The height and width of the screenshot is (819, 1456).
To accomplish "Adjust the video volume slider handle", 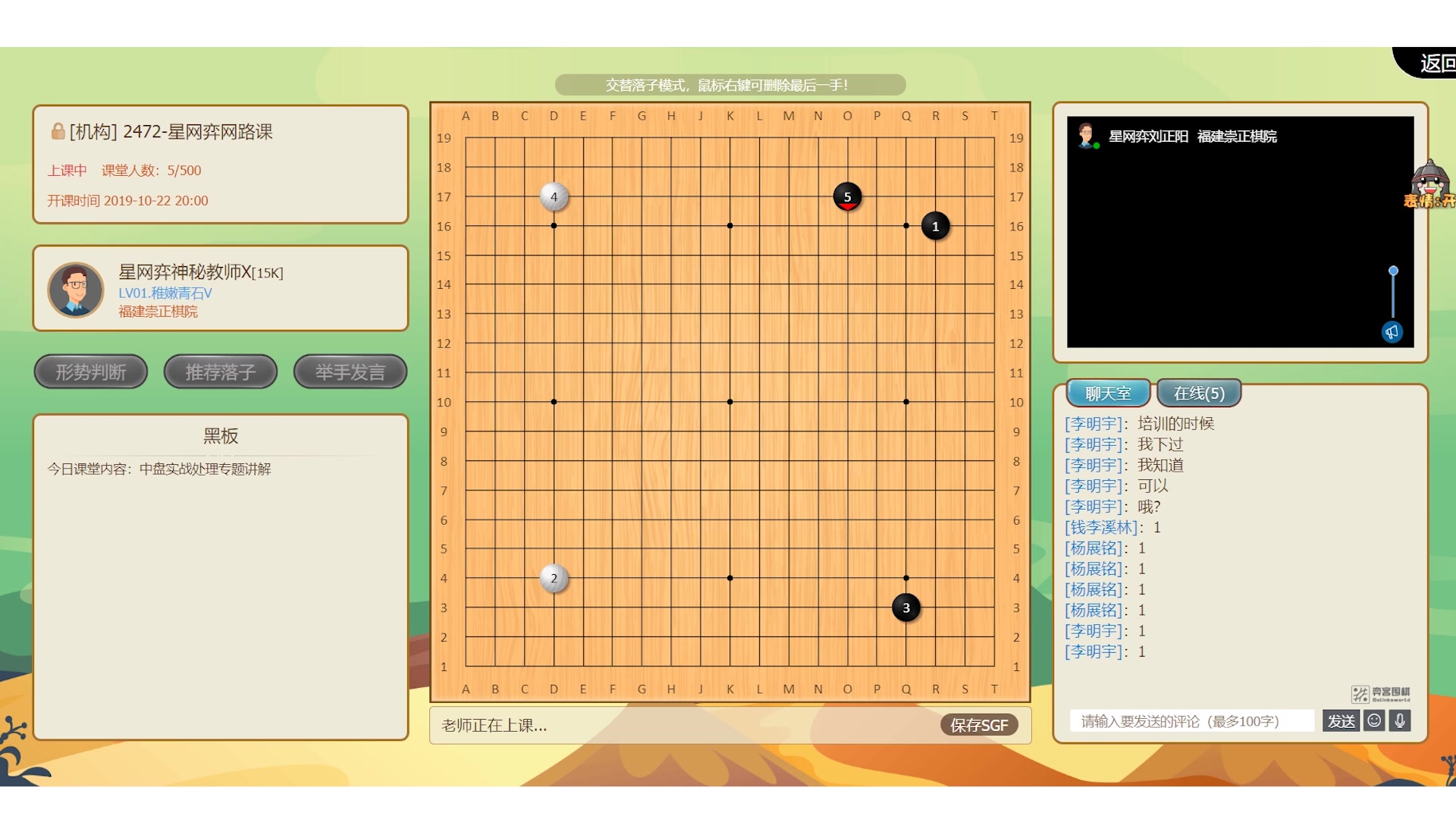I will pyautogui.click(x=1393, y=271).
